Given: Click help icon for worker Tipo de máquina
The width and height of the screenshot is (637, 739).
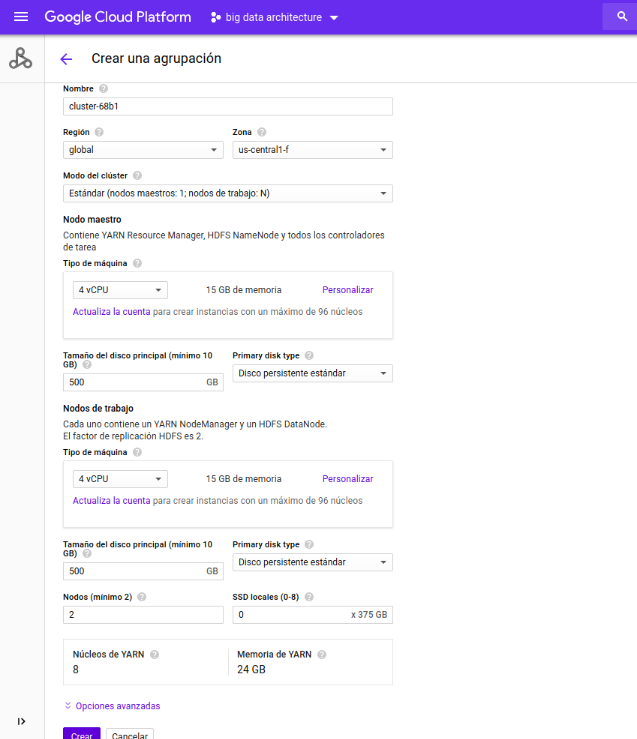Looking at the screenshot, I should click(137, 452).
